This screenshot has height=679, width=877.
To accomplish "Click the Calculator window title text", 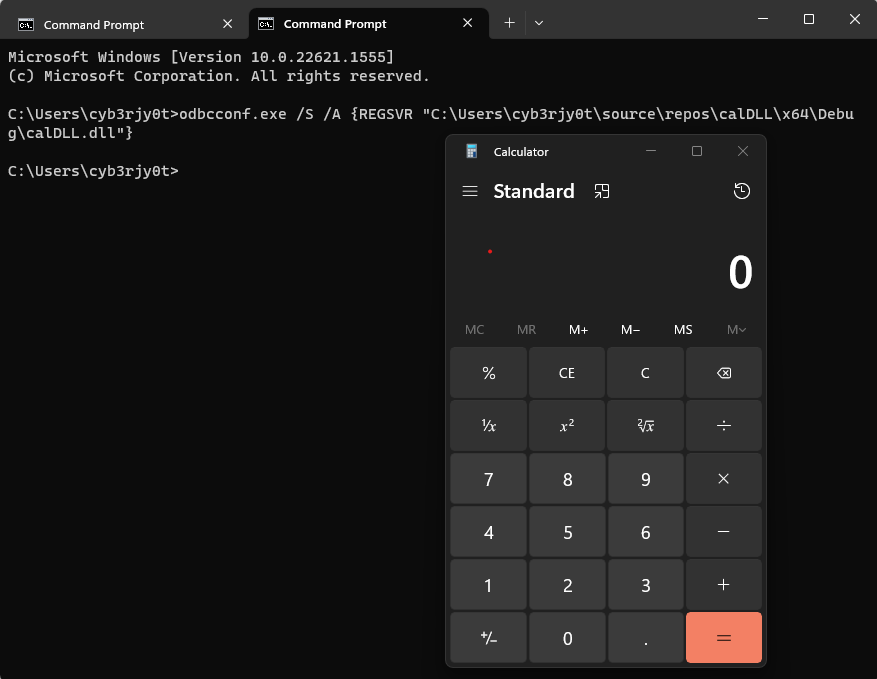I will tap(521, 152).
